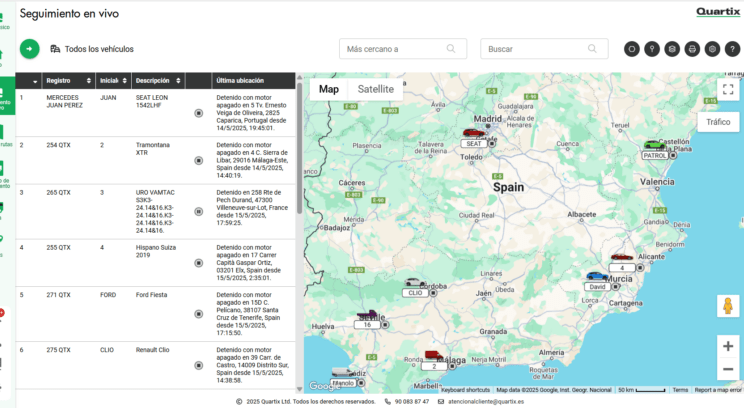Select the 254 QTX registration cell

point(58,145)
